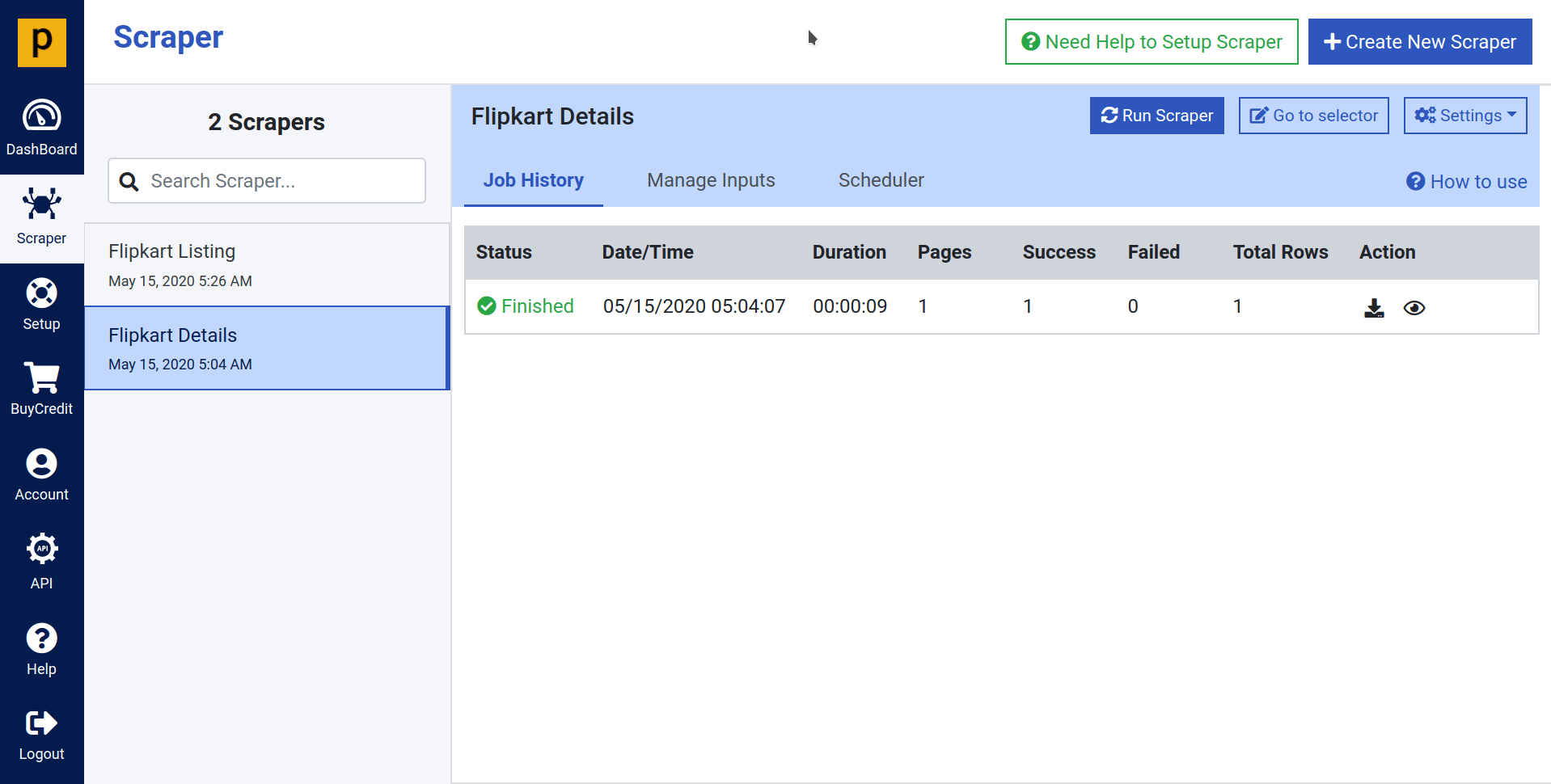
Task: Click the yellow P logo
Action: pyautogui.click(x=42, y=42)
